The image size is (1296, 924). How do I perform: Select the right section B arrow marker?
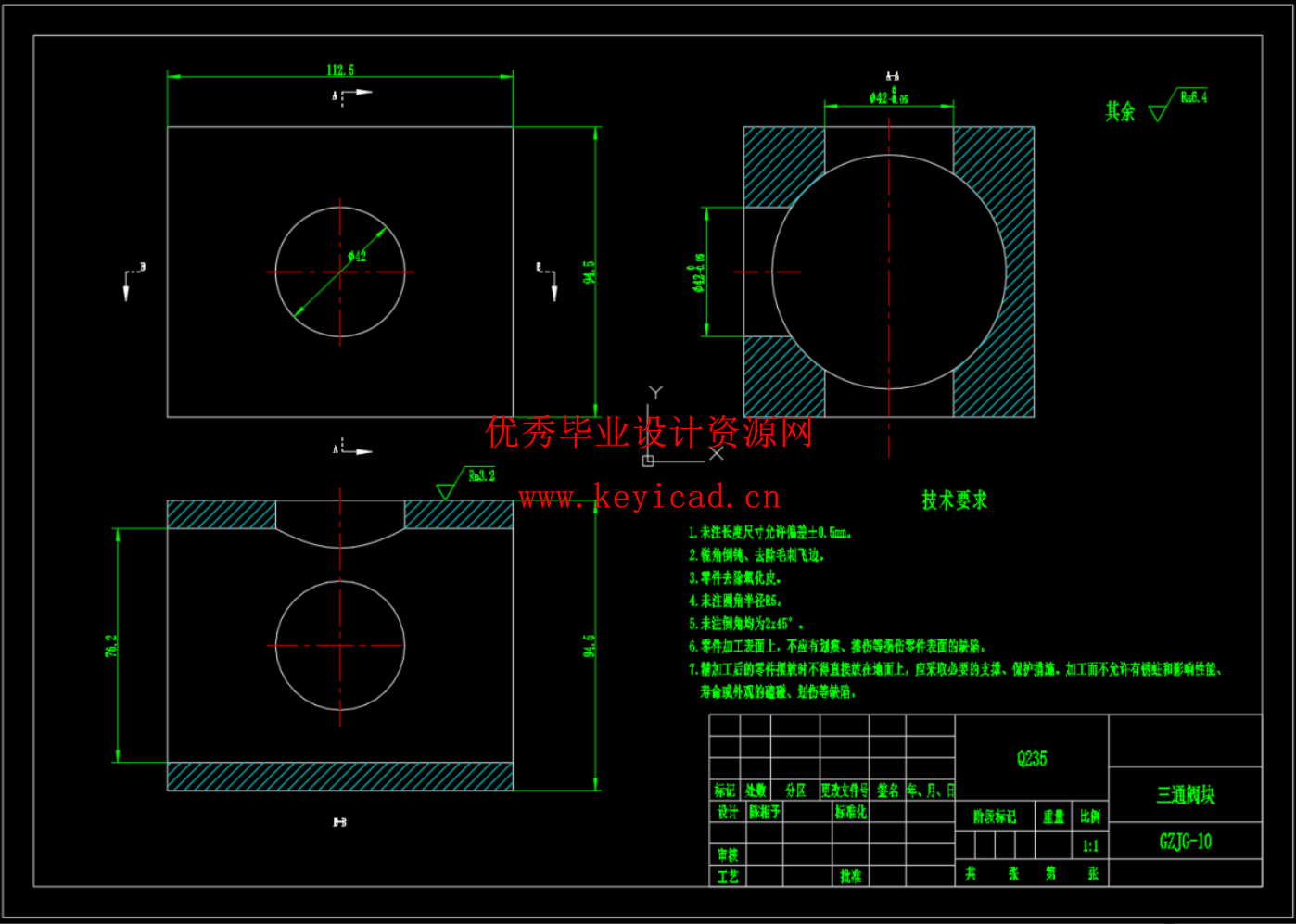pos(548,279)
